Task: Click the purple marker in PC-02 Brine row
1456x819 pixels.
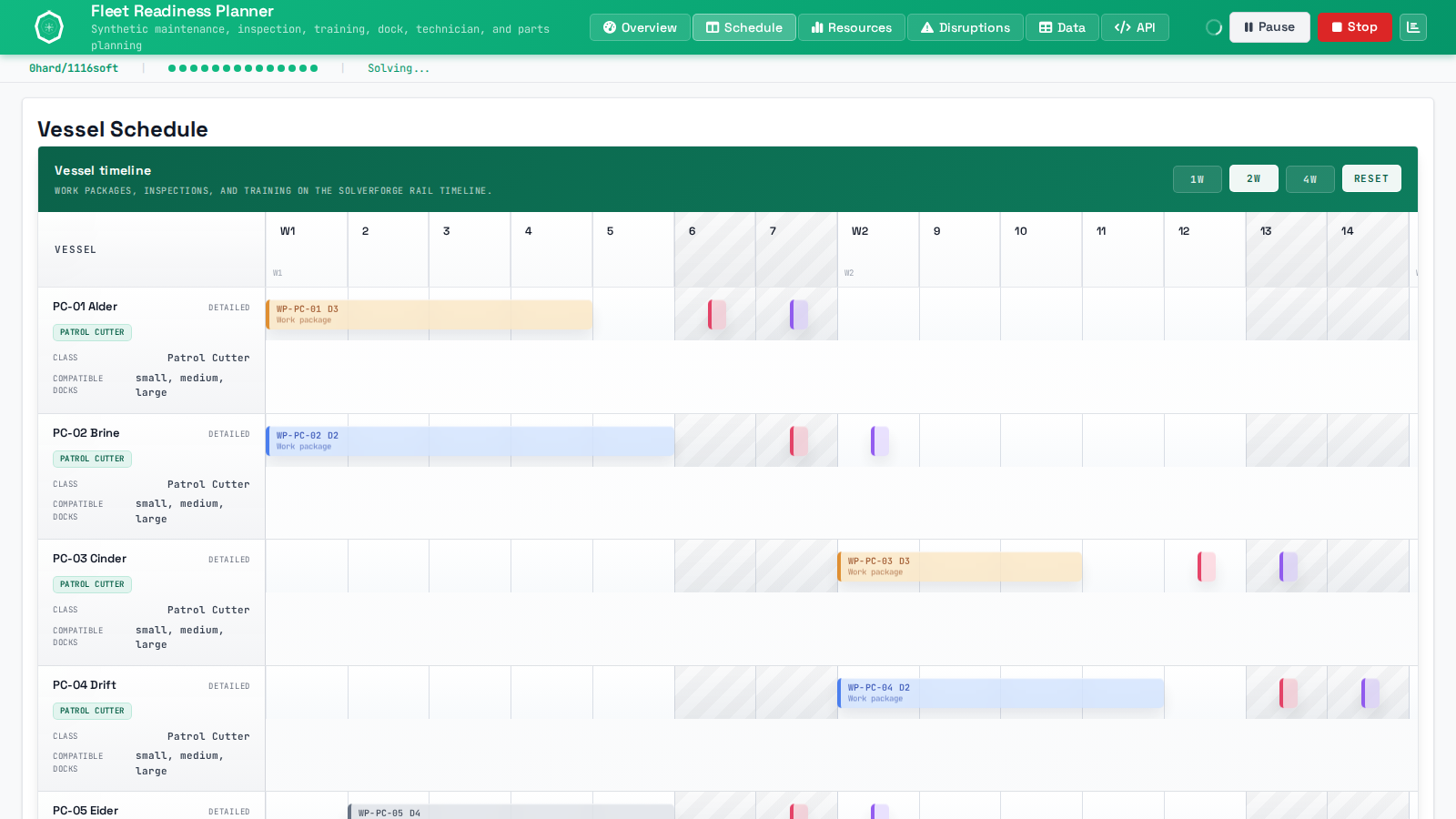Action: tap(880, 441)
